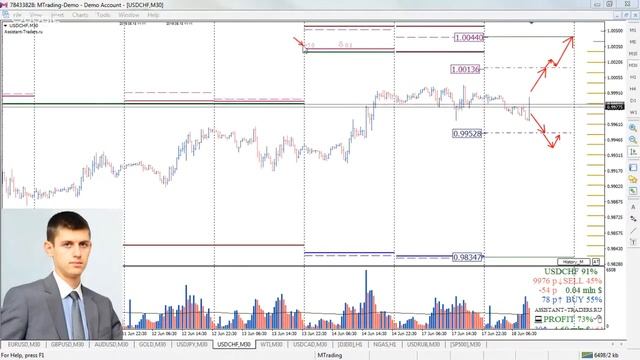
Task: Click the 1.00440 price level label
Action: click(469, 38)
